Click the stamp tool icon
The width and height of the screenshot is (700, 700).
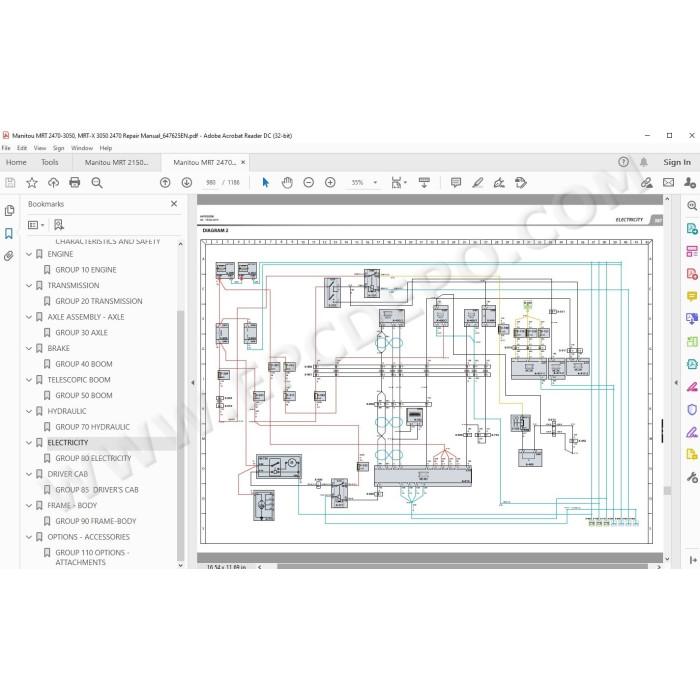(521, 183)
